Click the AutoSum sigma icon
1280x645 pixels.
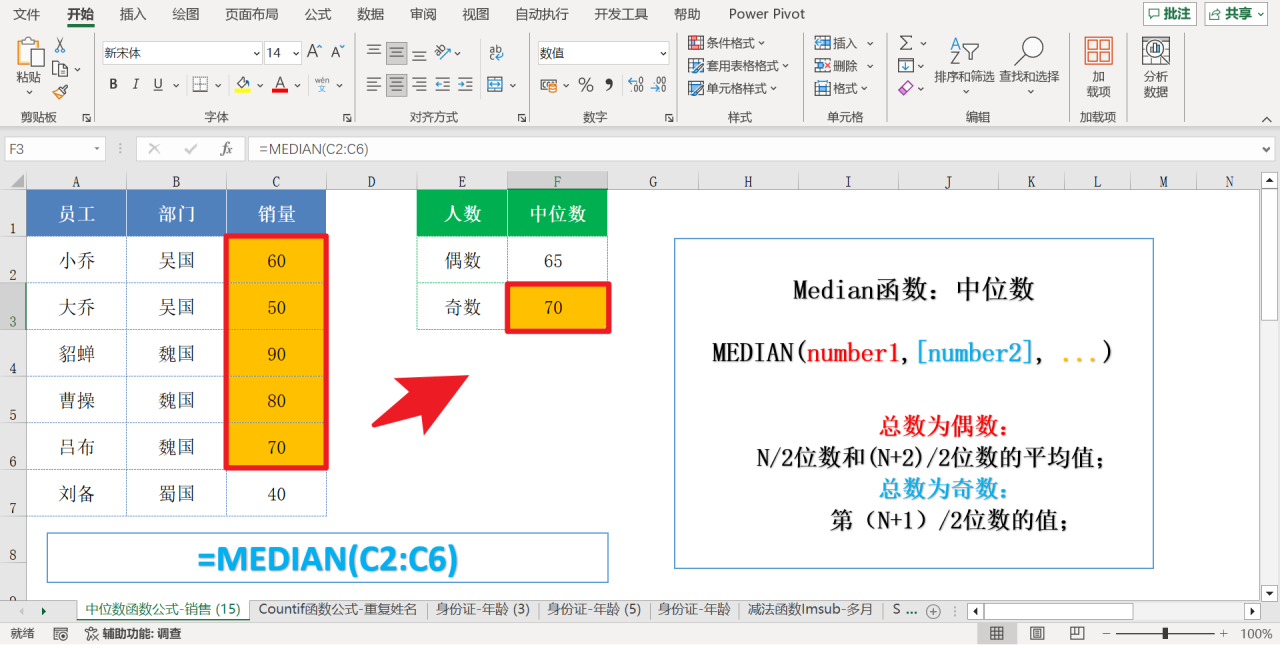[x=906, y=43]
